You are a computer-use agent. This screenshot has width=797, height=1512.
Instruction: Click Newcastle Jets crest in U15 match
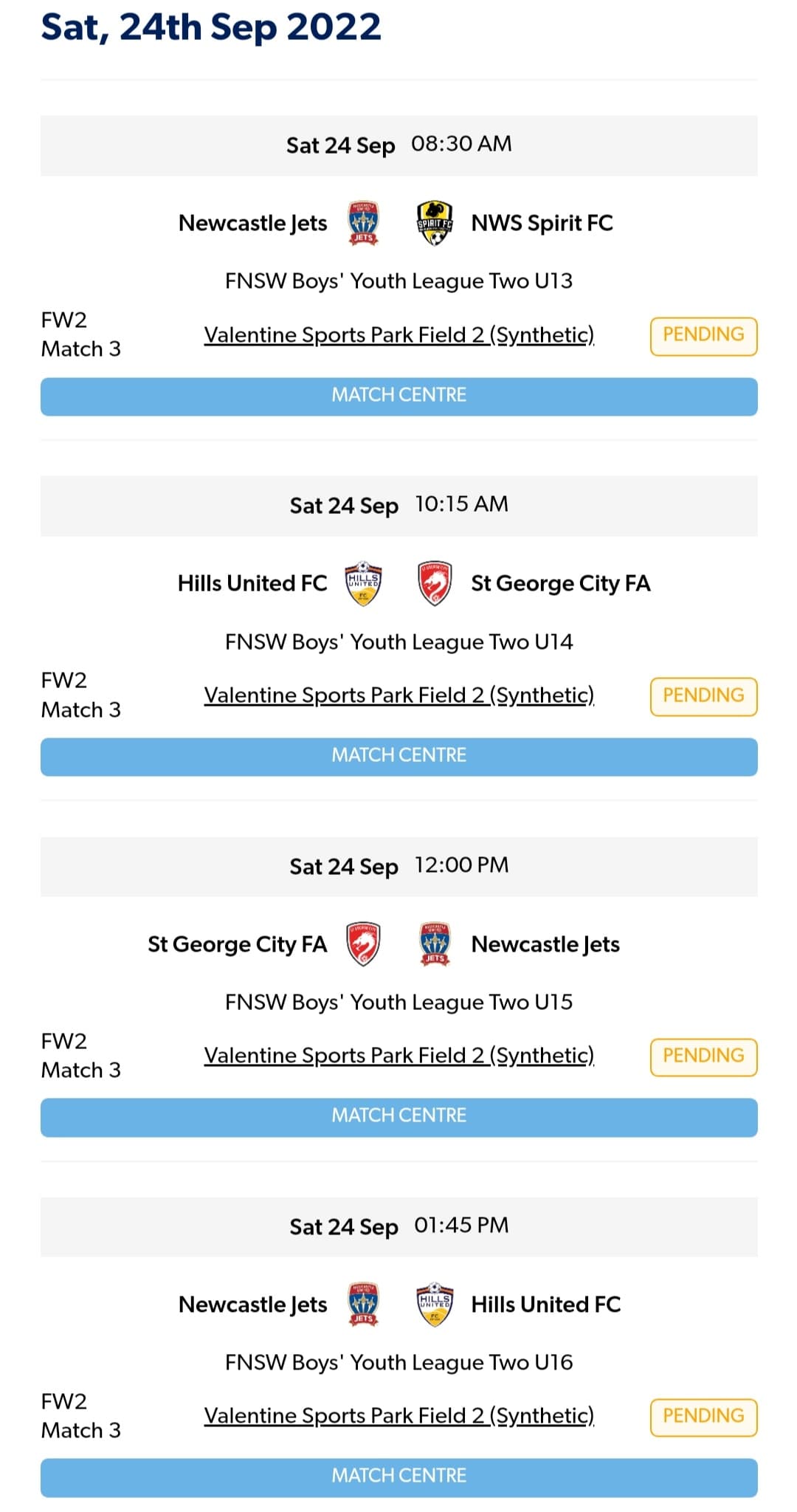pos(435,944)
